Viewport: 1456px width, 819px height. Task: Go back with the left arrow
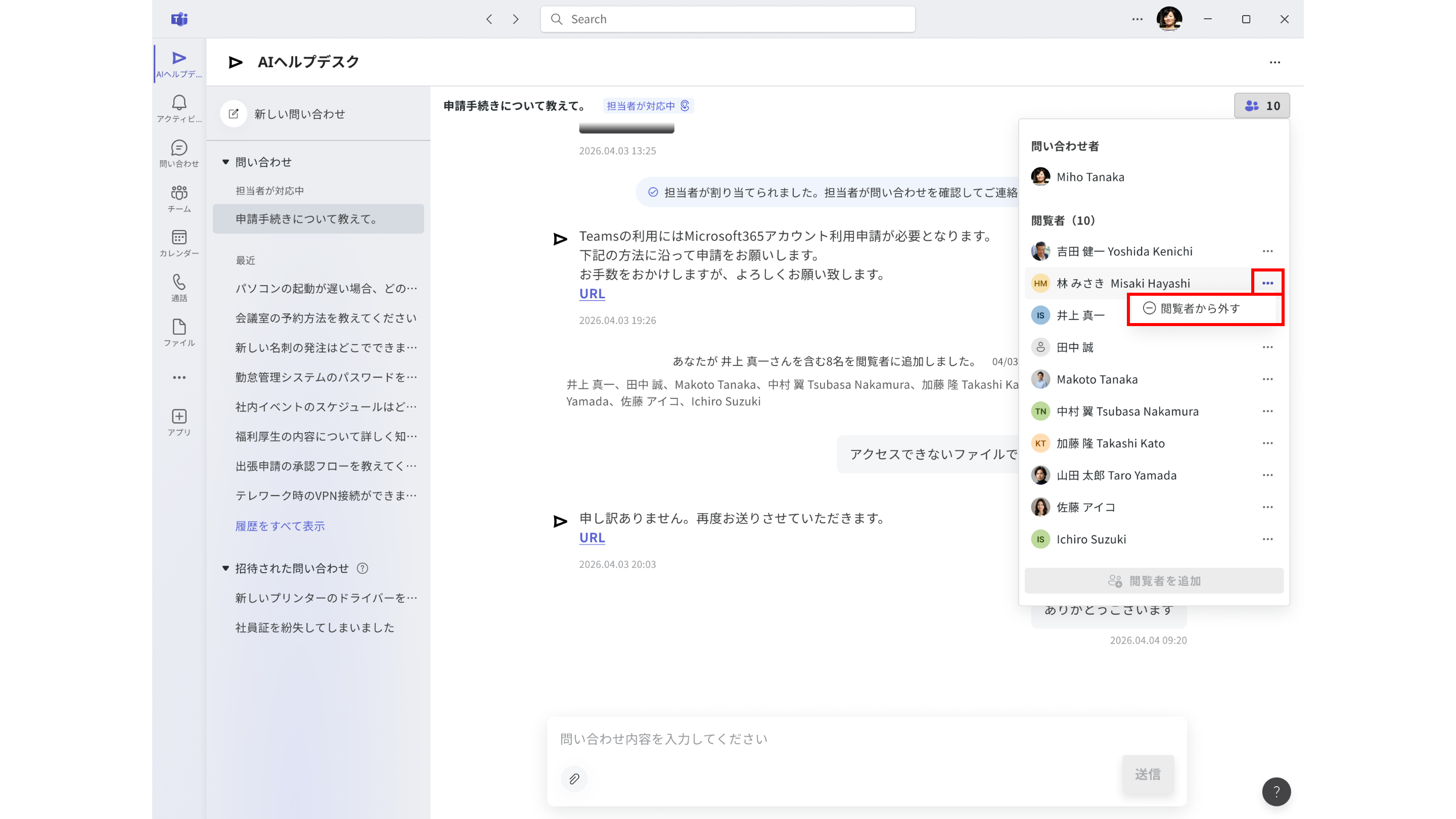coord(489,19)
